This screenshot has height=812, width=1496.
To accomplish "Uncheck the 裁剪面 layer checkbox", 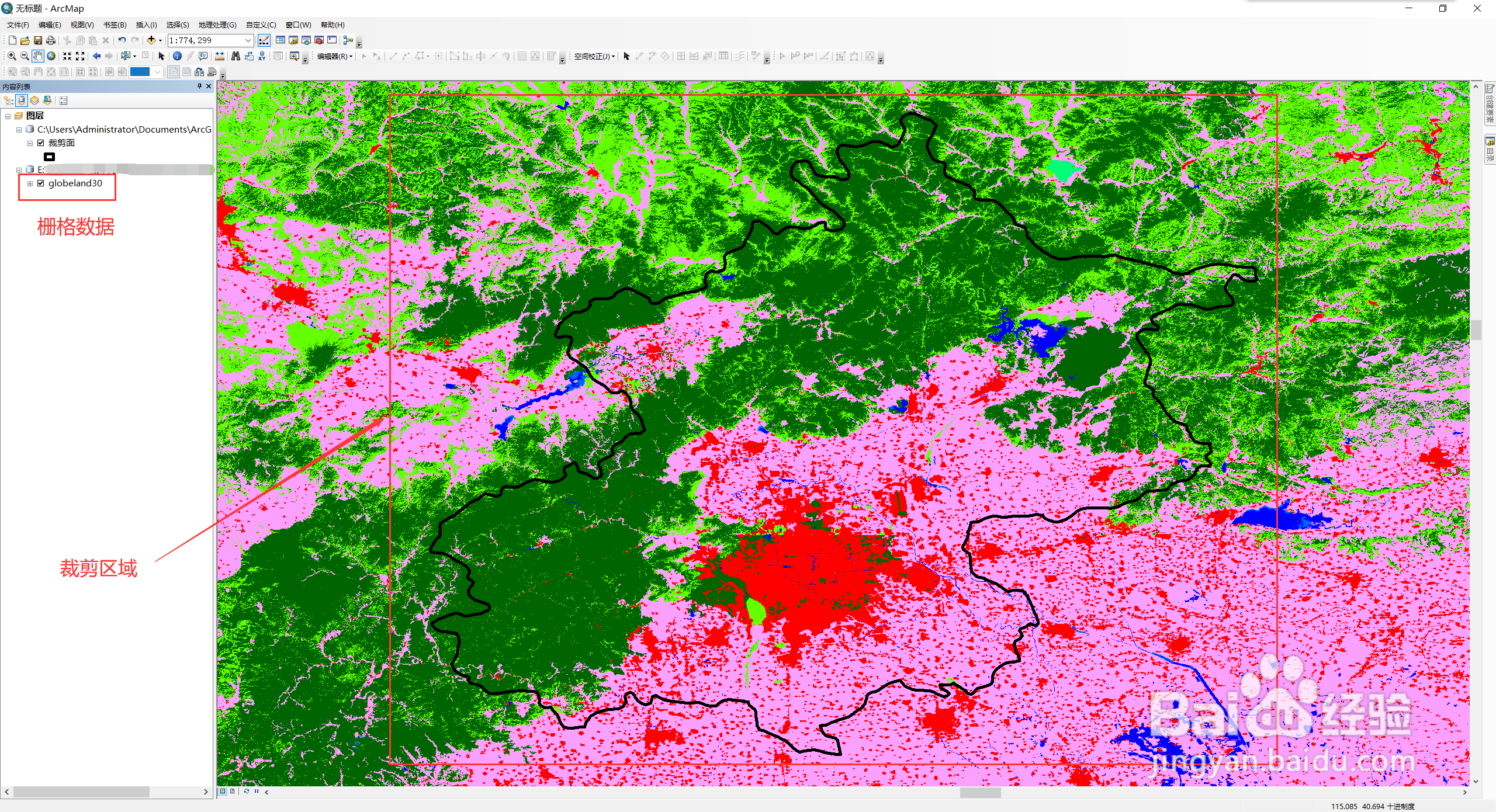I will pos(41,143).
